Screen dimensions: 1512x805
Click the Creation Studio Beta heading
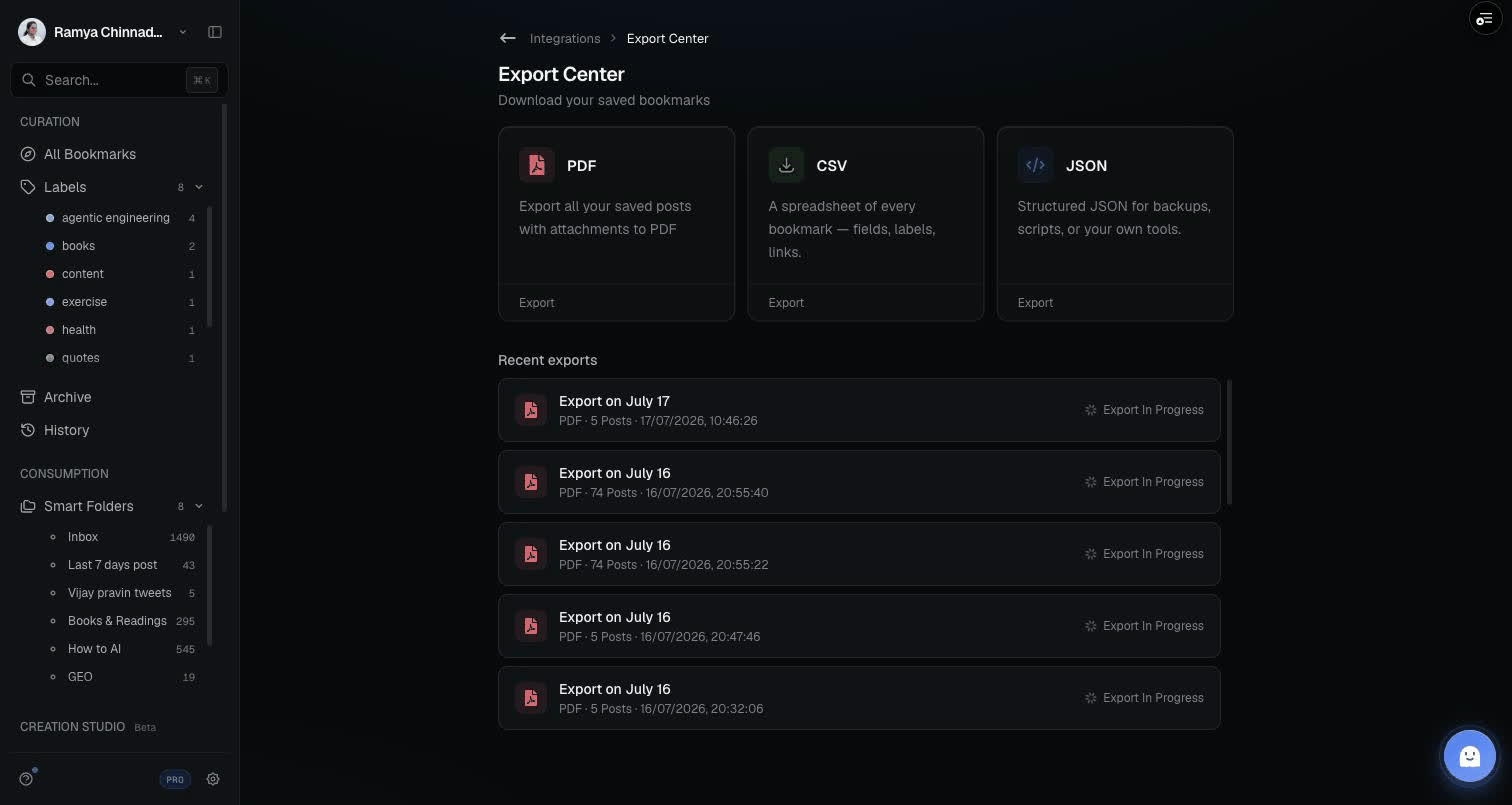click(88, 727)
